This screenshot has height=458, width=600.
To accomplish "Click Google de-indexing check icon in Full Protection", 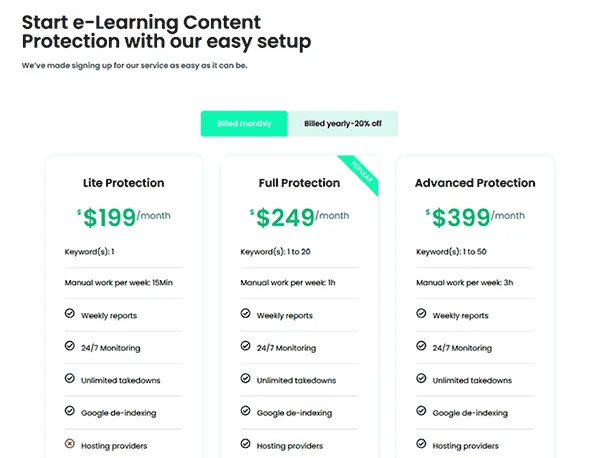I will [x=245, y=411].
